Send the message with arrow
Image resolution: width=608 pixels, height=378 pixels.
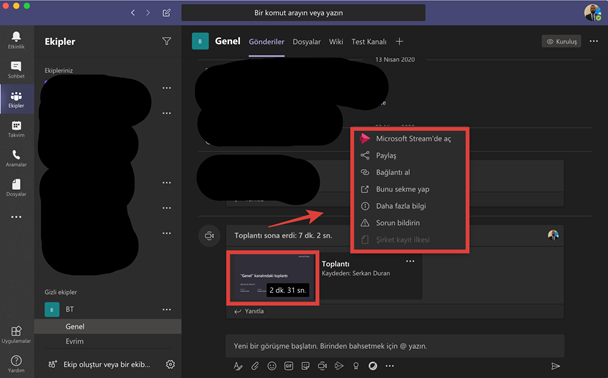pyautogui.click(x=555, y=366)
